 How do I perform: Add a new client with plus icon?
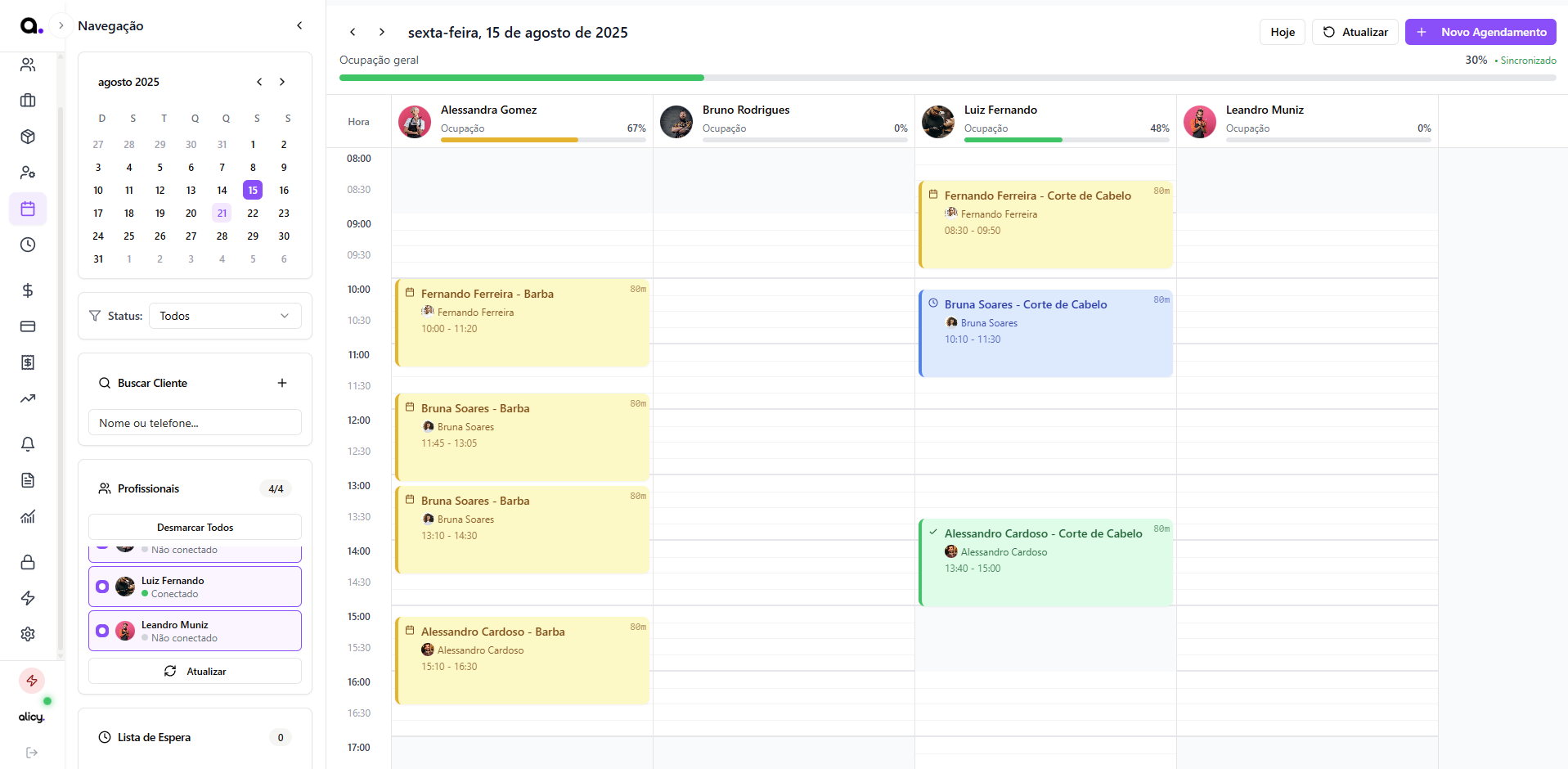tap(282, 383)
